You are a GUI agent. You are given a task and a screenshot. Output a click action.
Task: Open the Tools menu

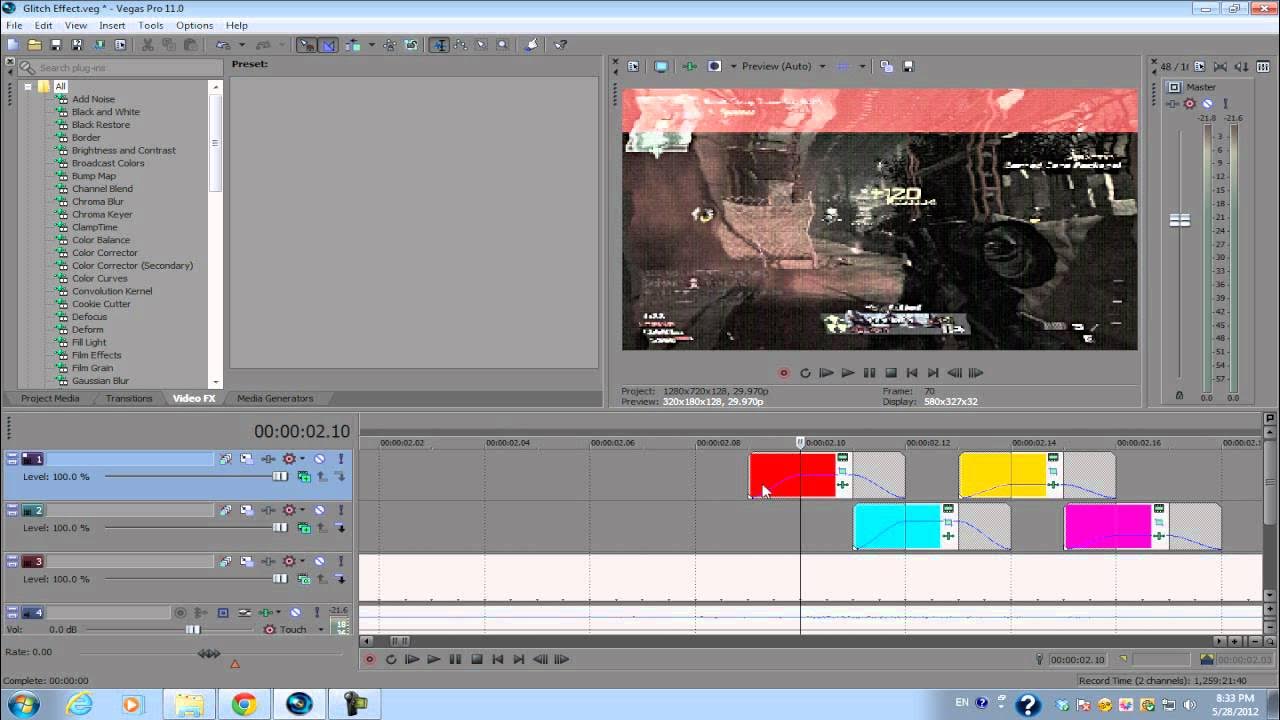[x=151, y=25]
